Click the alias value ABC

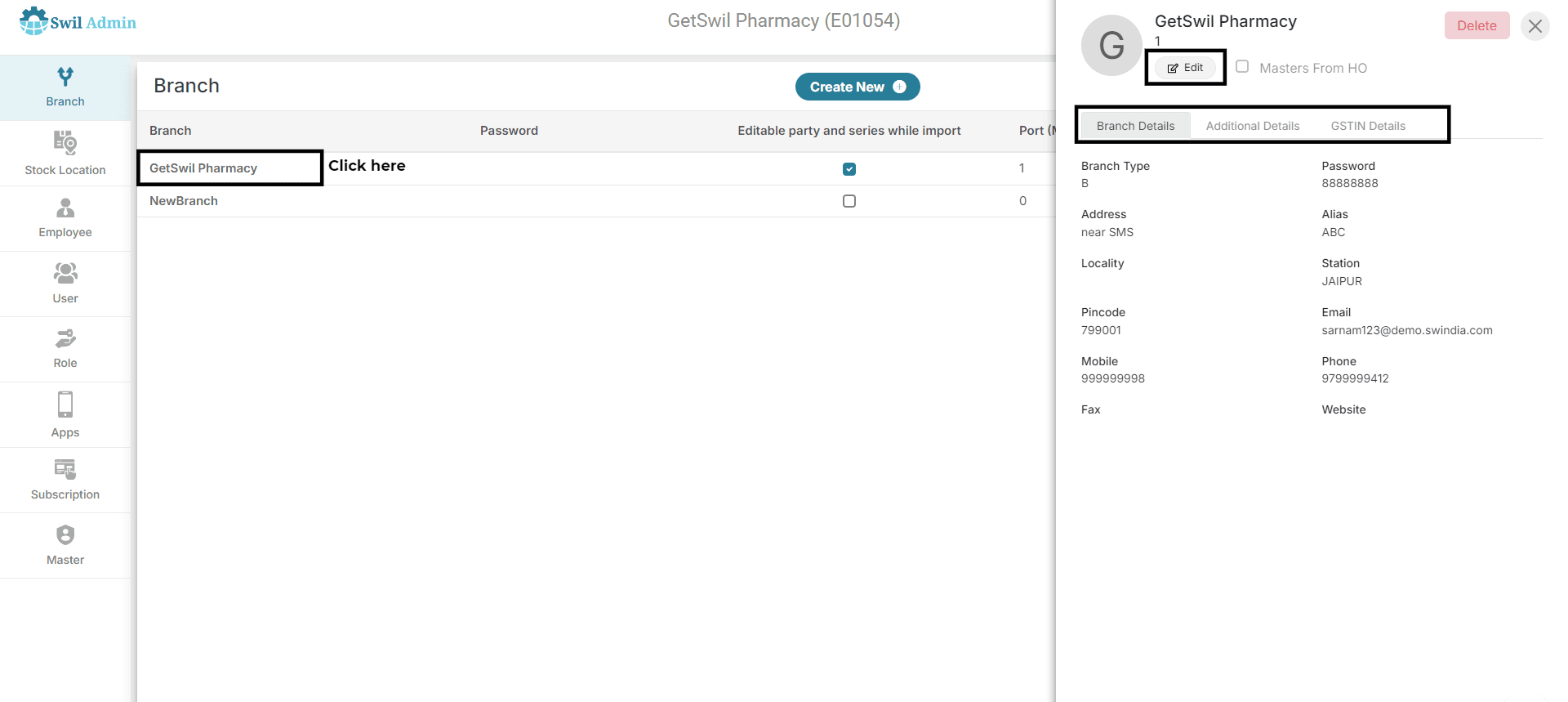[1334, 232]
